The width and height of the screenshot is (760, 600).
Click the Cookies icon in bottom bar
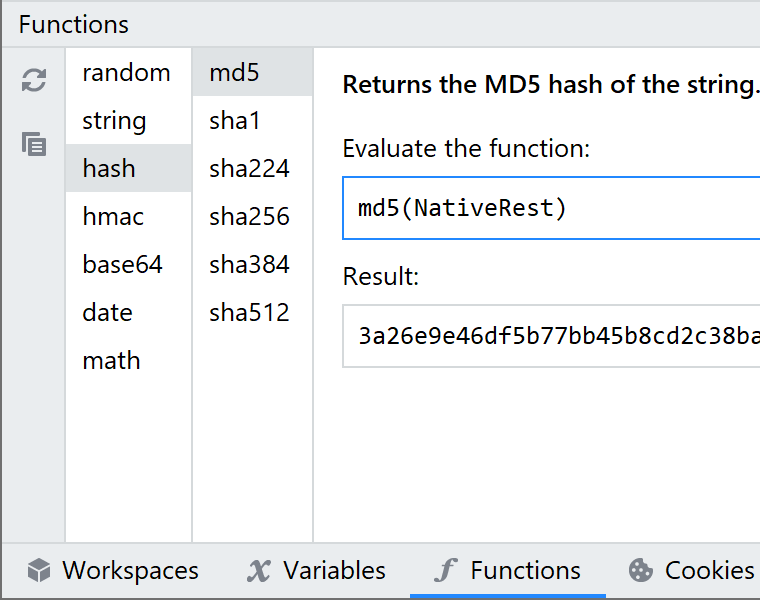click(640, 571)
